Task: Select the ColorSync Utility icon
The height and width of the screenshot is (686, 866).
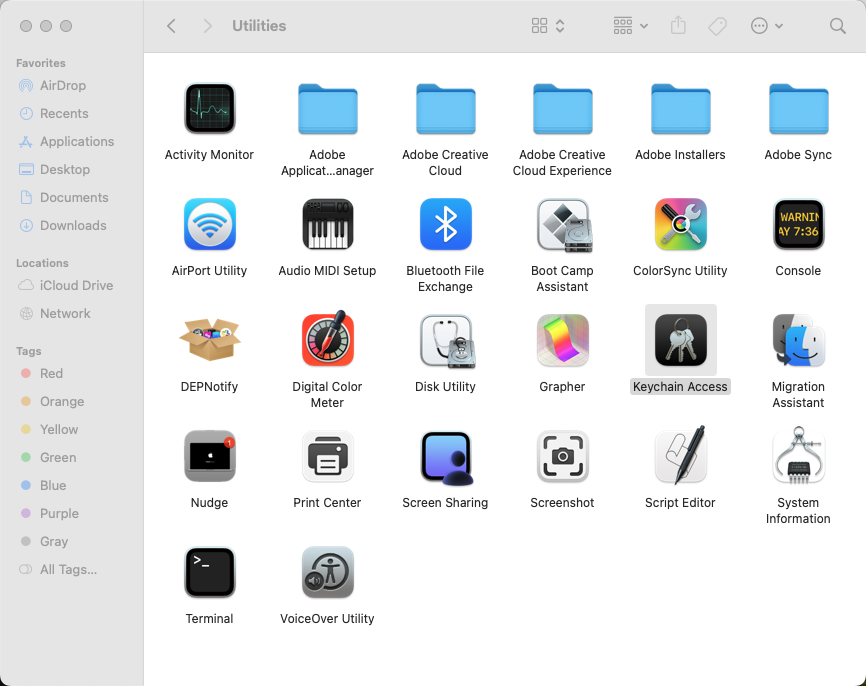Action: [680, 224]
